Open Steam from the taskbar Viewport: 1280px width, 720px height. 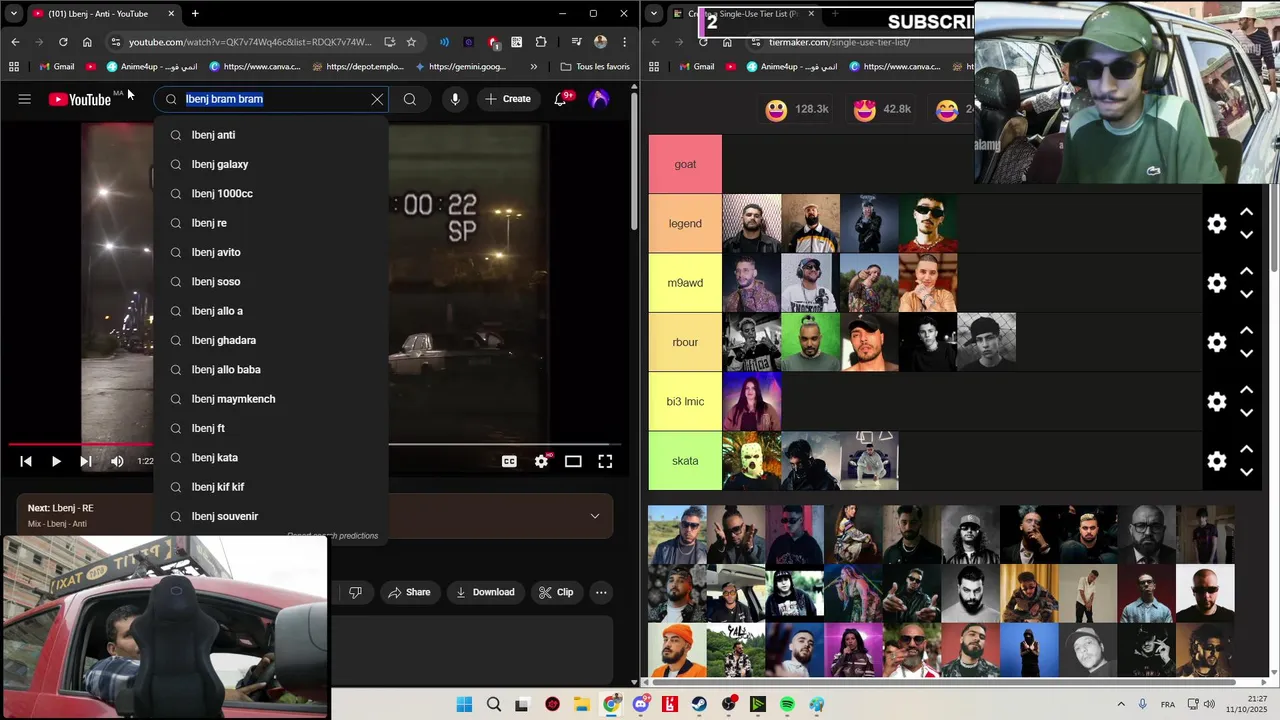699,704
